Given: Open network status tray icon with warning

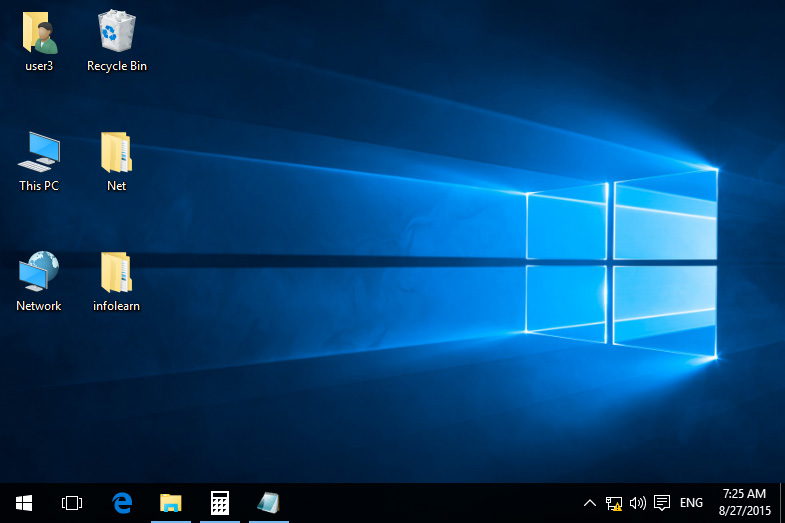Looking at the screenshot, I should pos(614,503).
